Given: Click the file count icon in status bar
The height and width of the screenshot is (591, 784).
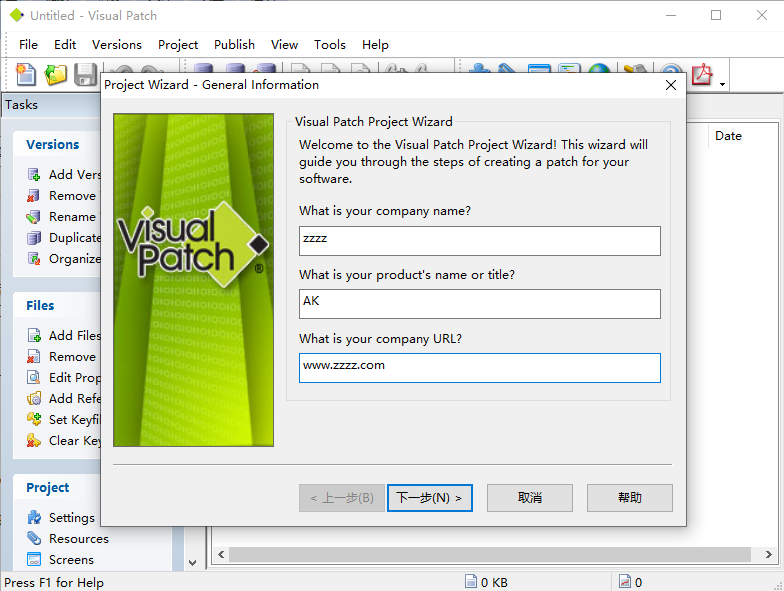Looking at the screenshot, I should pyautogui.click(x=624, y=582).
